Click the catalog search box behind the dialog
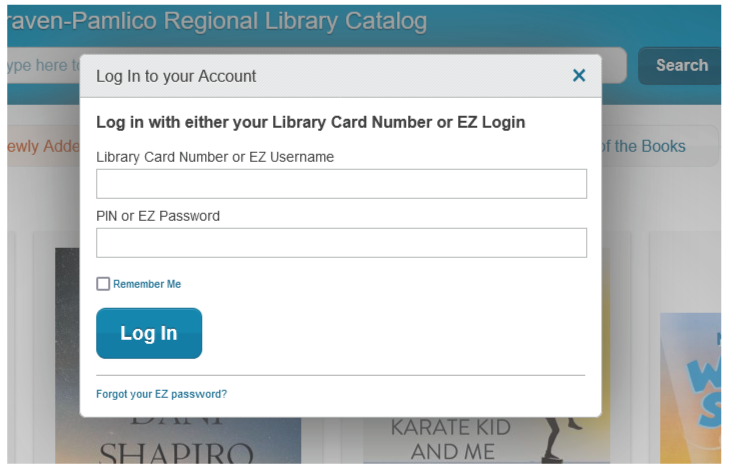 (42, 66)
